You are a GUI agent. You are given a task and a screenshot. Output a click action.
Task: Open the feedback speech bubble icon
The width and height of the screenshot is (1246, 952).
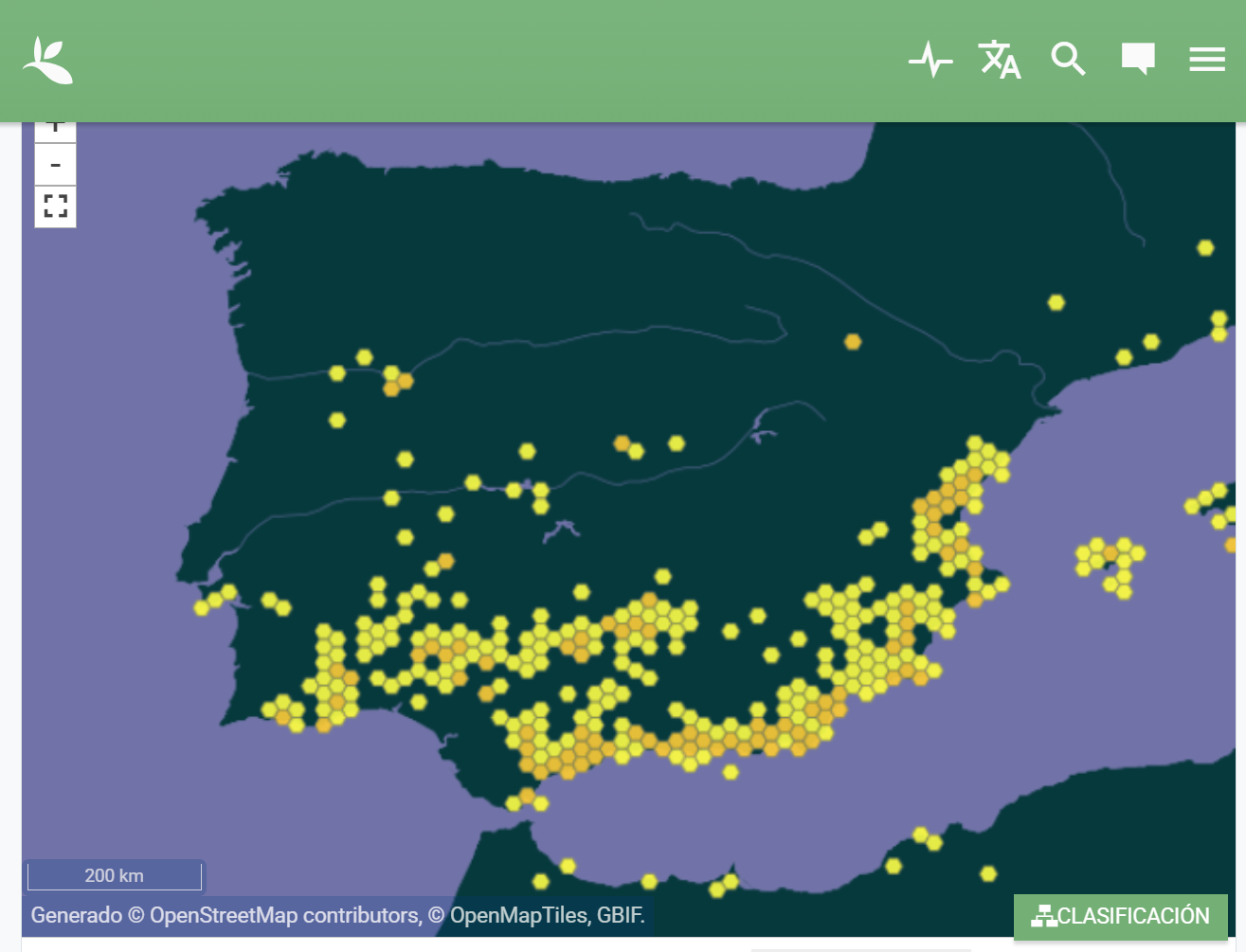pyautogui.click(x=1137, y=59)
